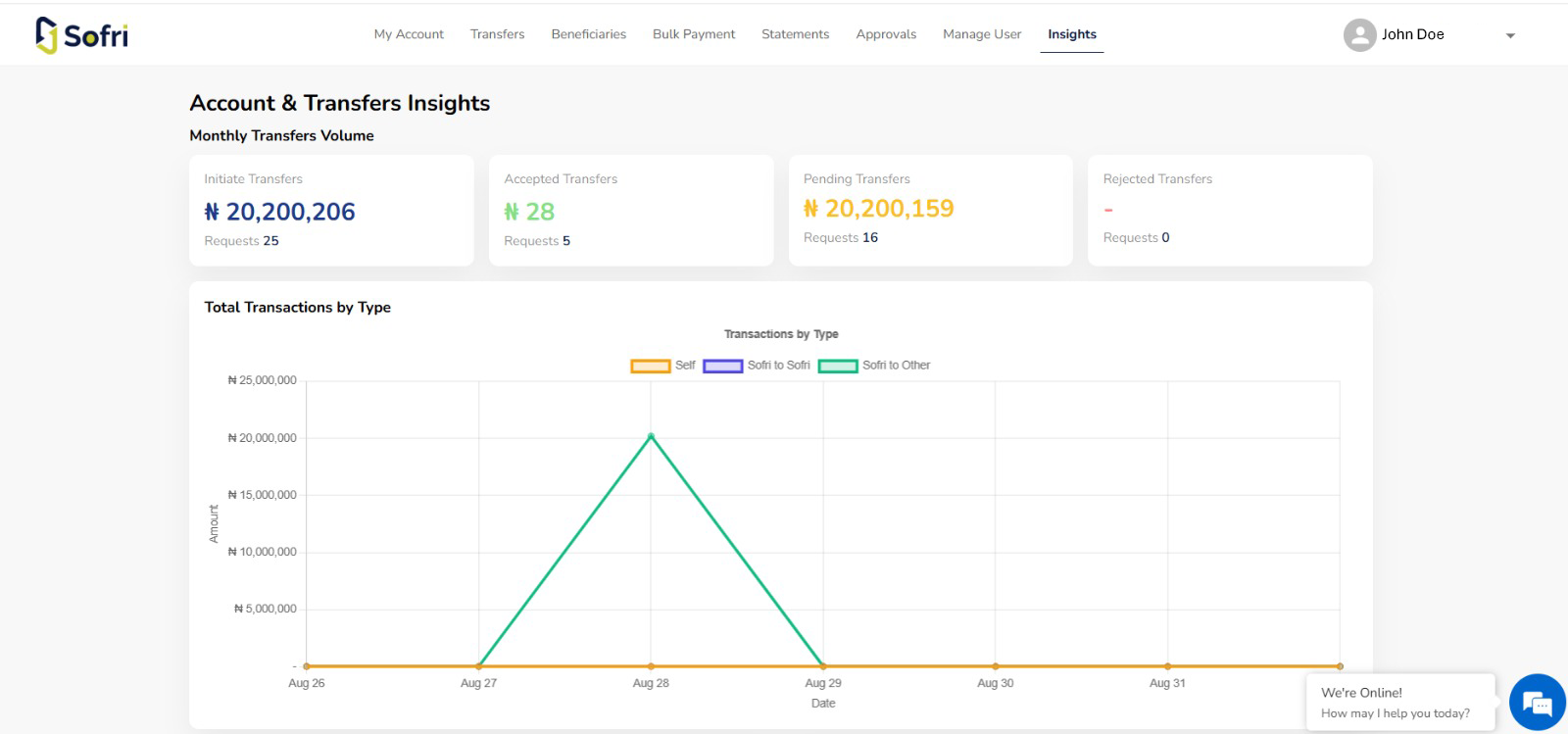Click John Doe's profile avatar icon
Viewport: 1568px width, 734px height.
(1359, 35)
